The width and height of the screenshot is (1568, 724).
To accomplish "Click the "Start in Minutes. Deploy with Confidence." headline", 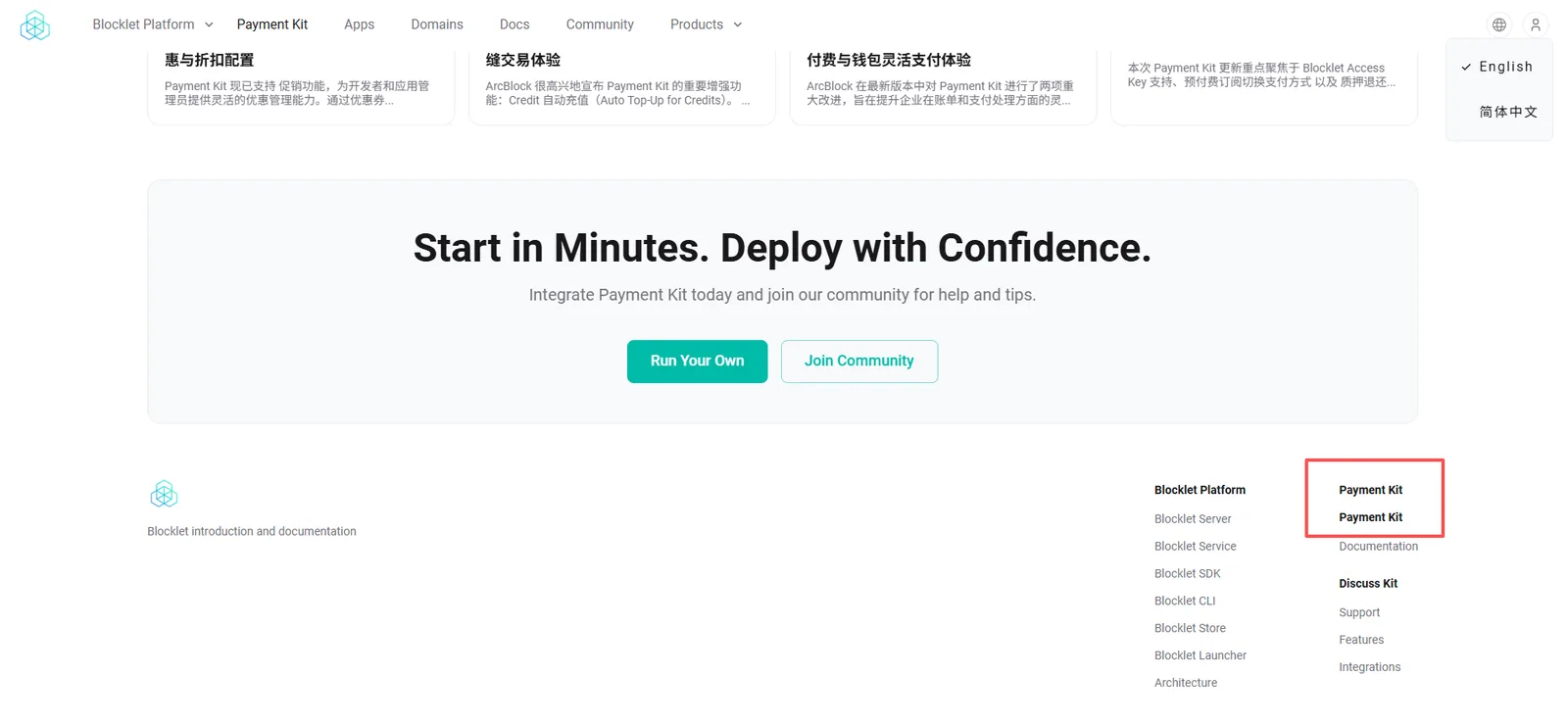I will click(x=782, y=248).
